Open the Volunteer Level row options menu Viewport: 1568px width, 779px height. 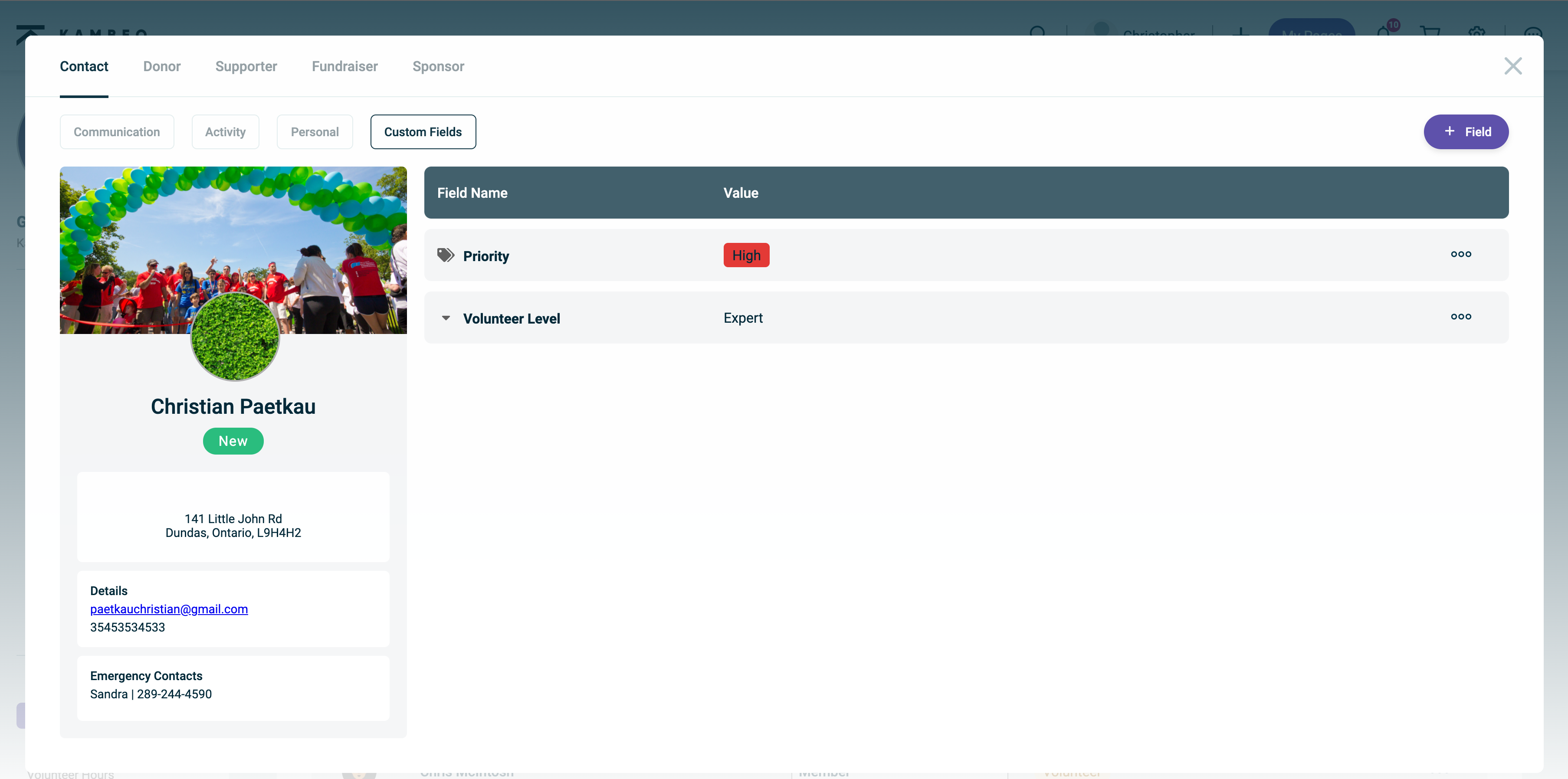(1461, 317)
